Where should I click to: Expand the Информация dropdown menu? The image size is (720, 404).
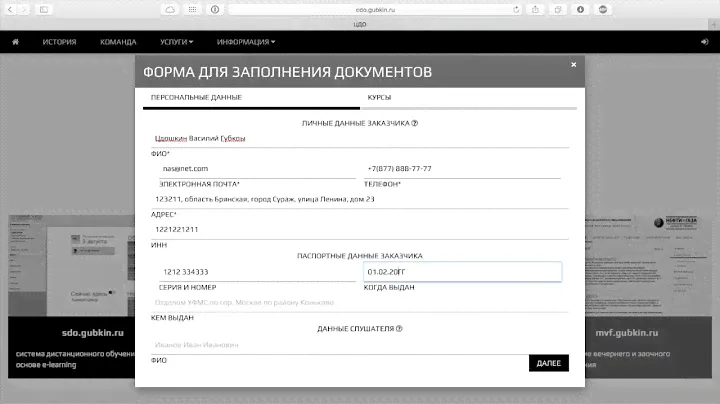(245, 42)
